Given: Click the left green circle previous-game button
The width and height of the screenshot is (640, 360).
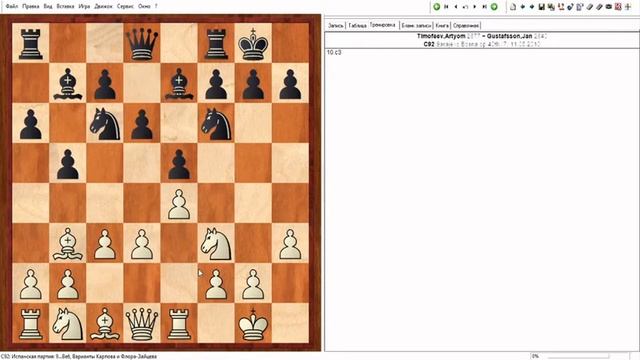Looking at the screenshot, I should pos(436,7).
